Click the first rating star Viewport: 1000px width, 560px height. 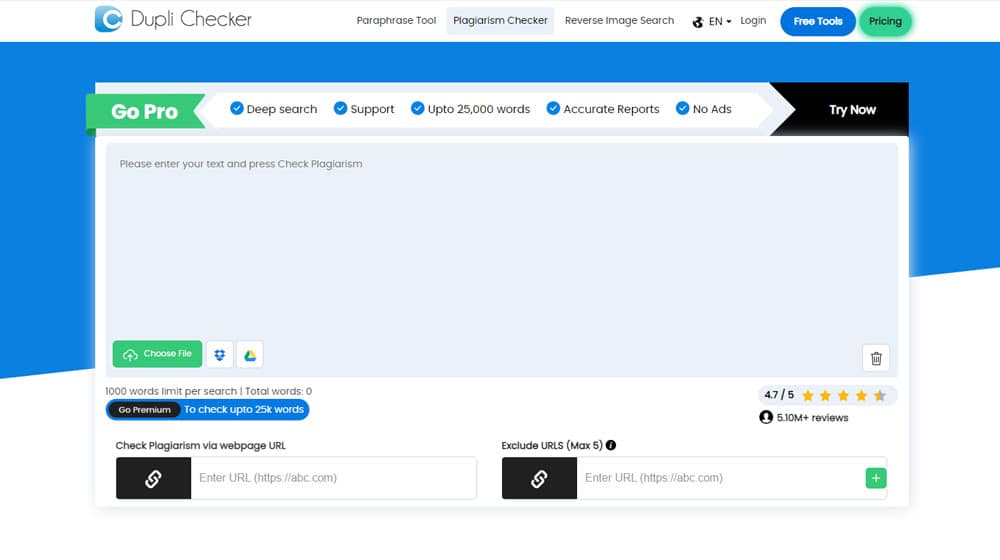click(808, 395)
